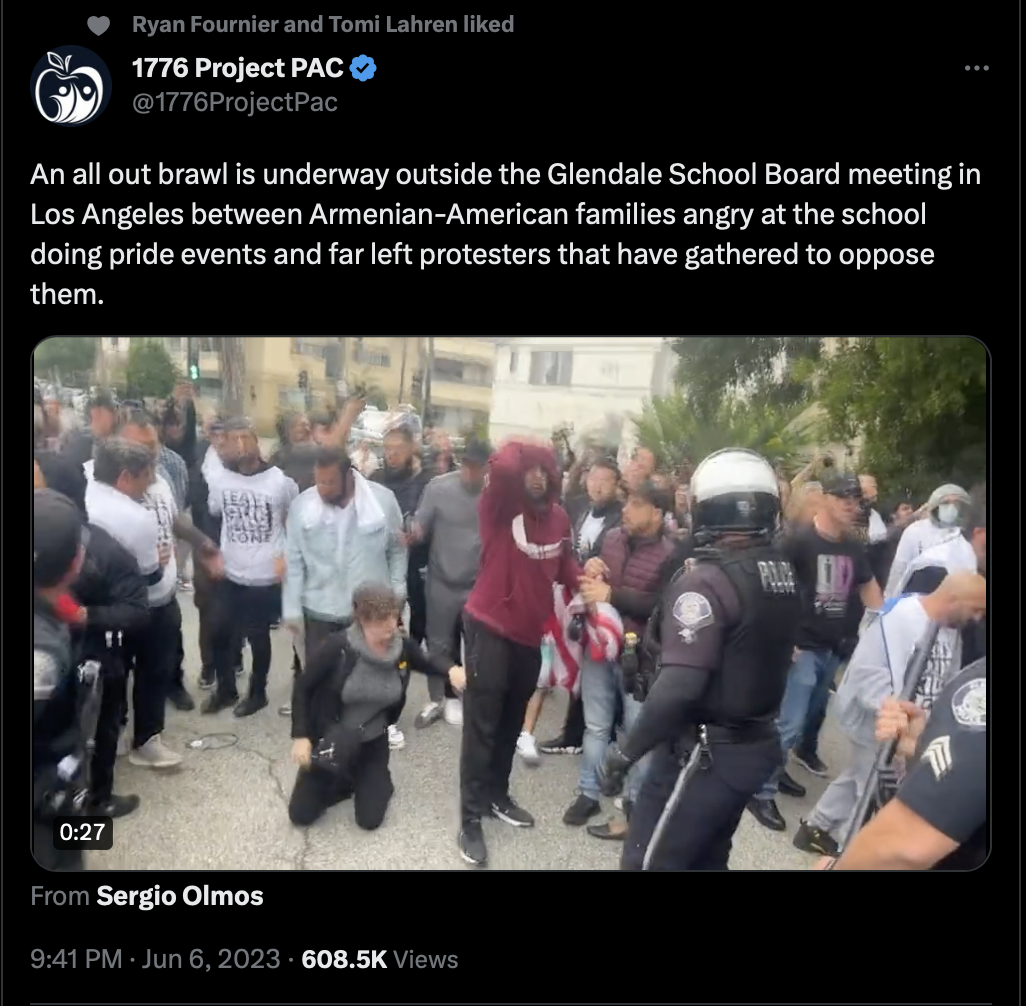Open the 1776 Project PAC apple avatar
The image size is (1026, 1006).
click(71, 86)
